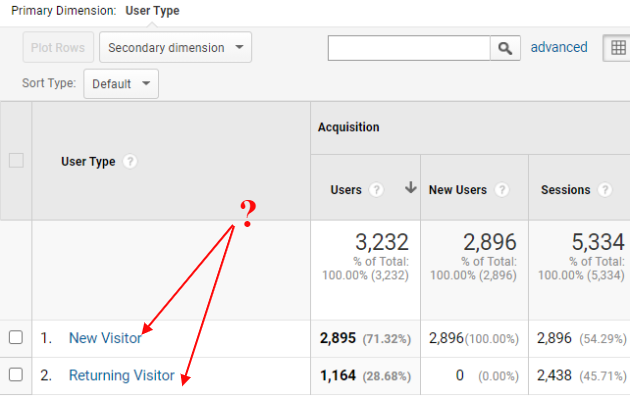
Task: Select the User Type primary dimension
Action: coord(152,11)
